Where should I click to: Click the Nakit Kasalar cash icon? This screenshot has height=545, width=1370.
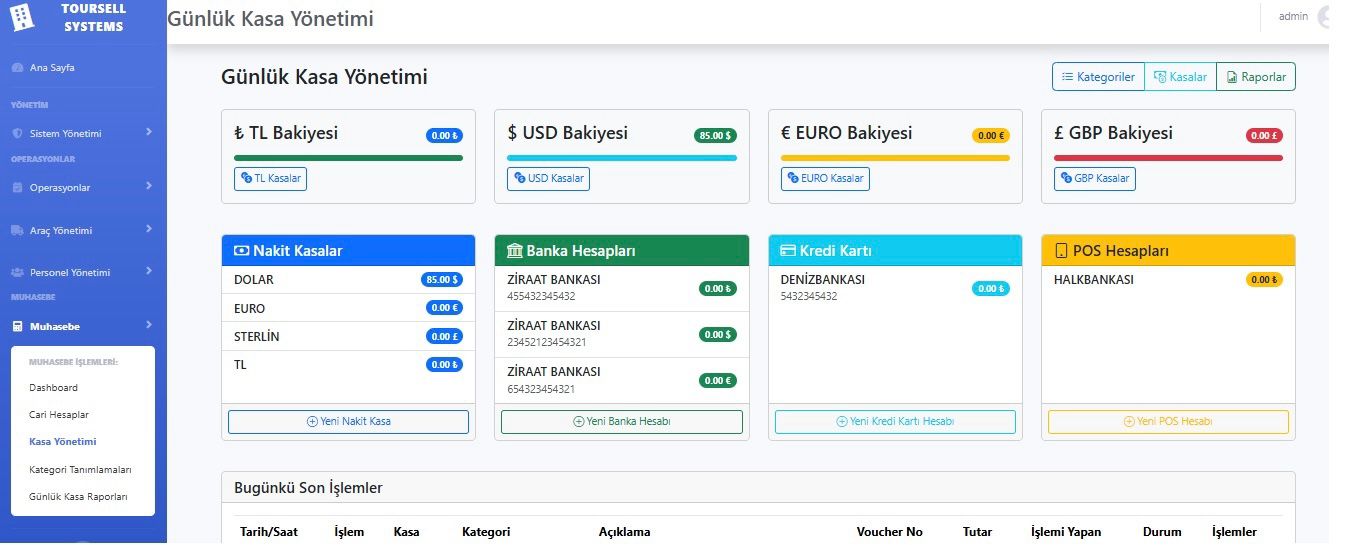pos(241,251)
